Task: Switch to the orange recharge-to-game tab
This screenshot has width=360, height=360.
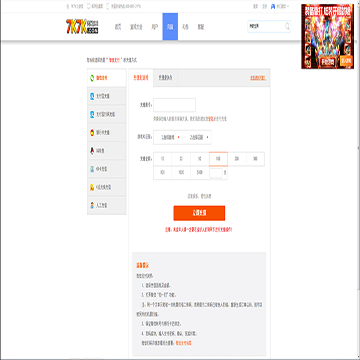Action: (x=141, y=78)
